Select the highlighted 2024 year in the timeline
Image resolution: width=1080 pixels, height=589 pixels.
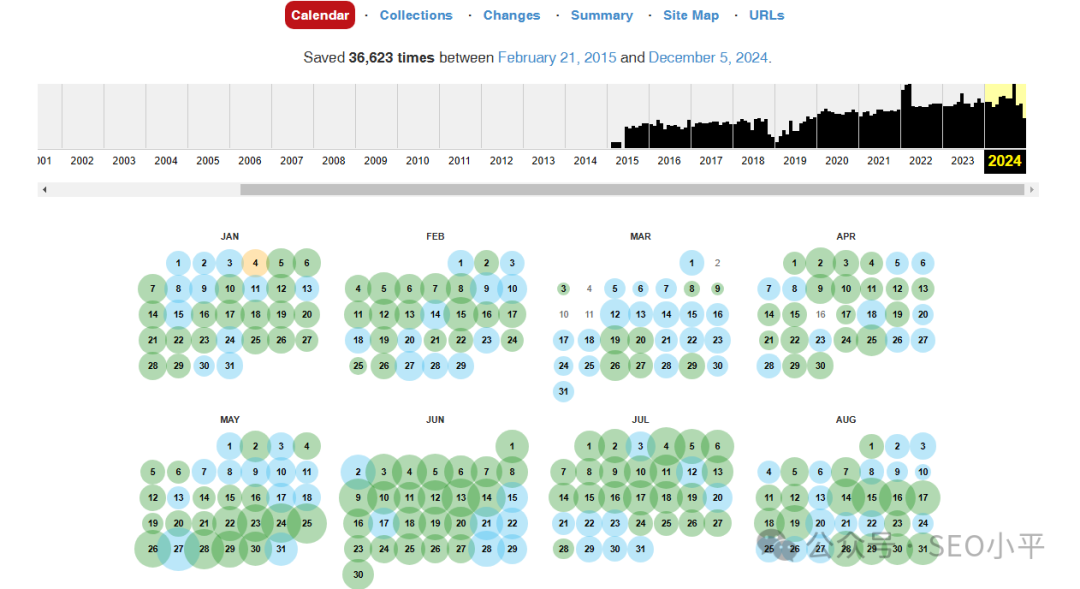click(1005, 161)
